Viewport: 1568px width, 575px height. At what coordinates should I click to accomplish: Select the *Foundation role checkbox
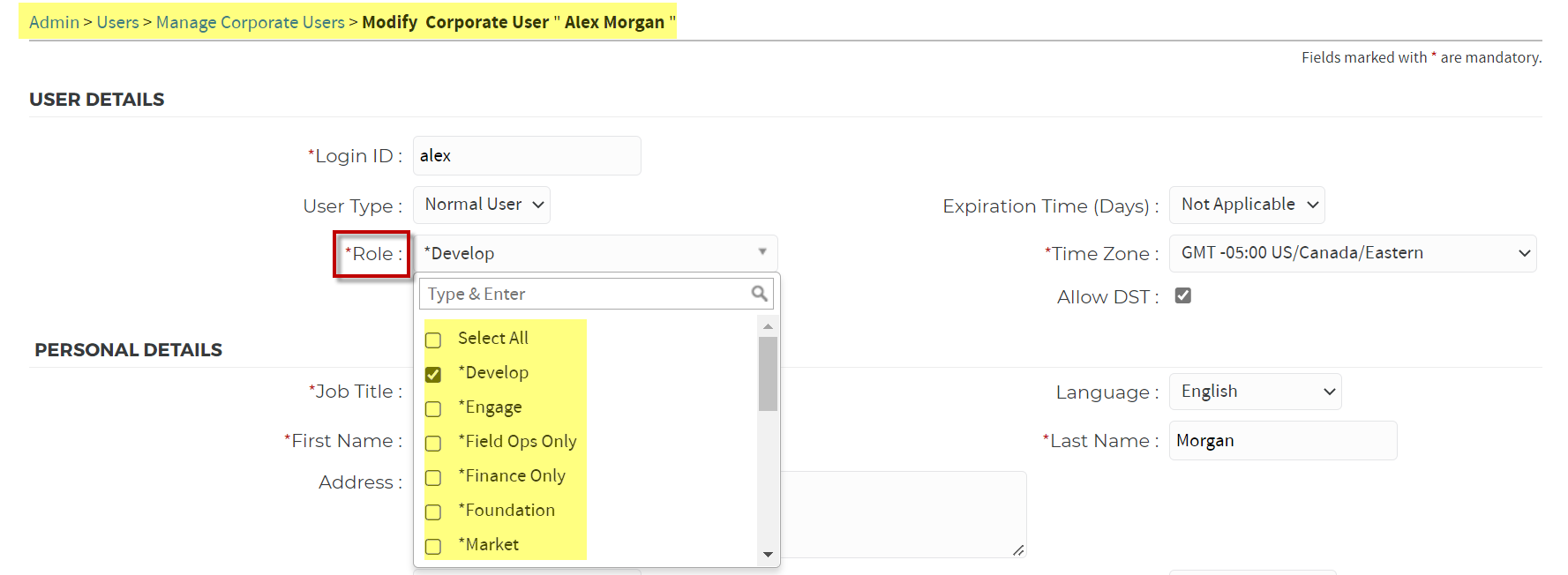(x=433, y=512)
